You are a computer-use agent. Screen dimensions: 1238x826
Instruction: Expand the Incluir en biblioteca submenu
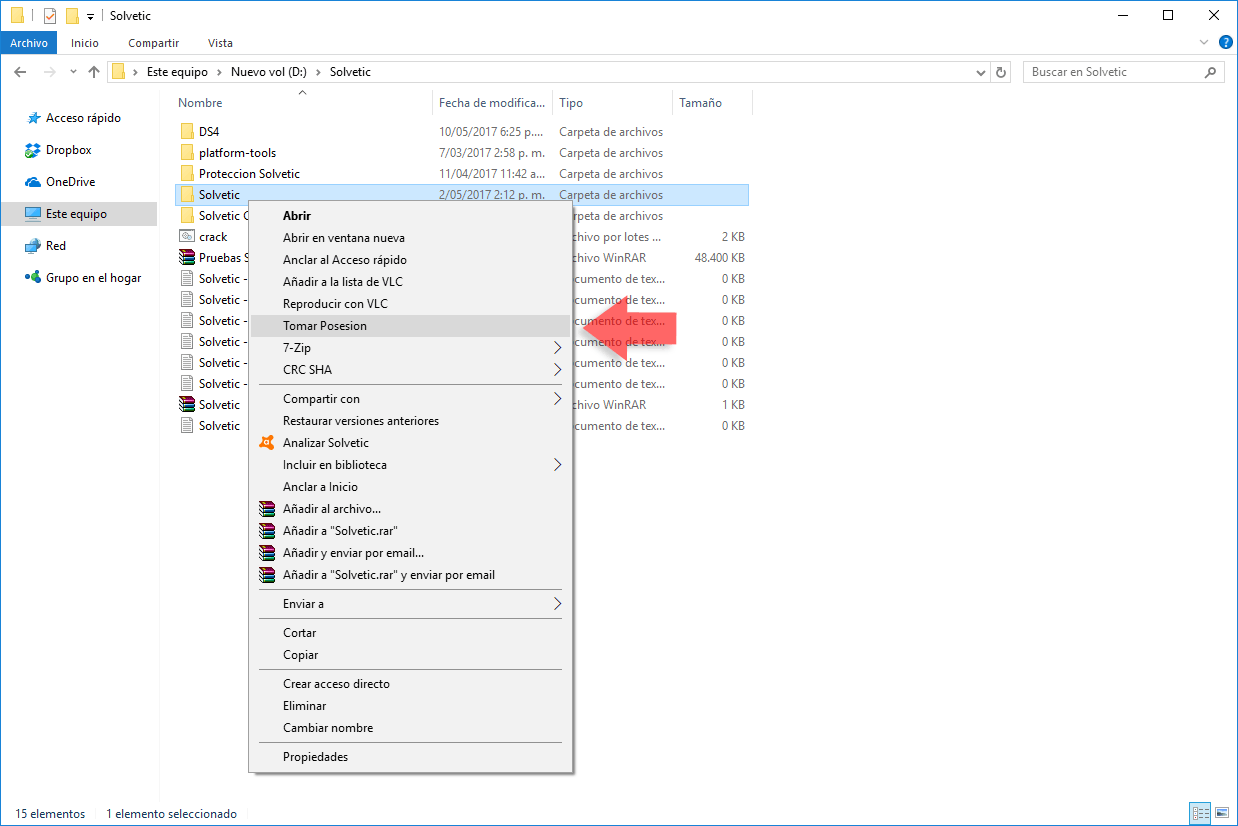pyautogui.click(x=410, y=465)
